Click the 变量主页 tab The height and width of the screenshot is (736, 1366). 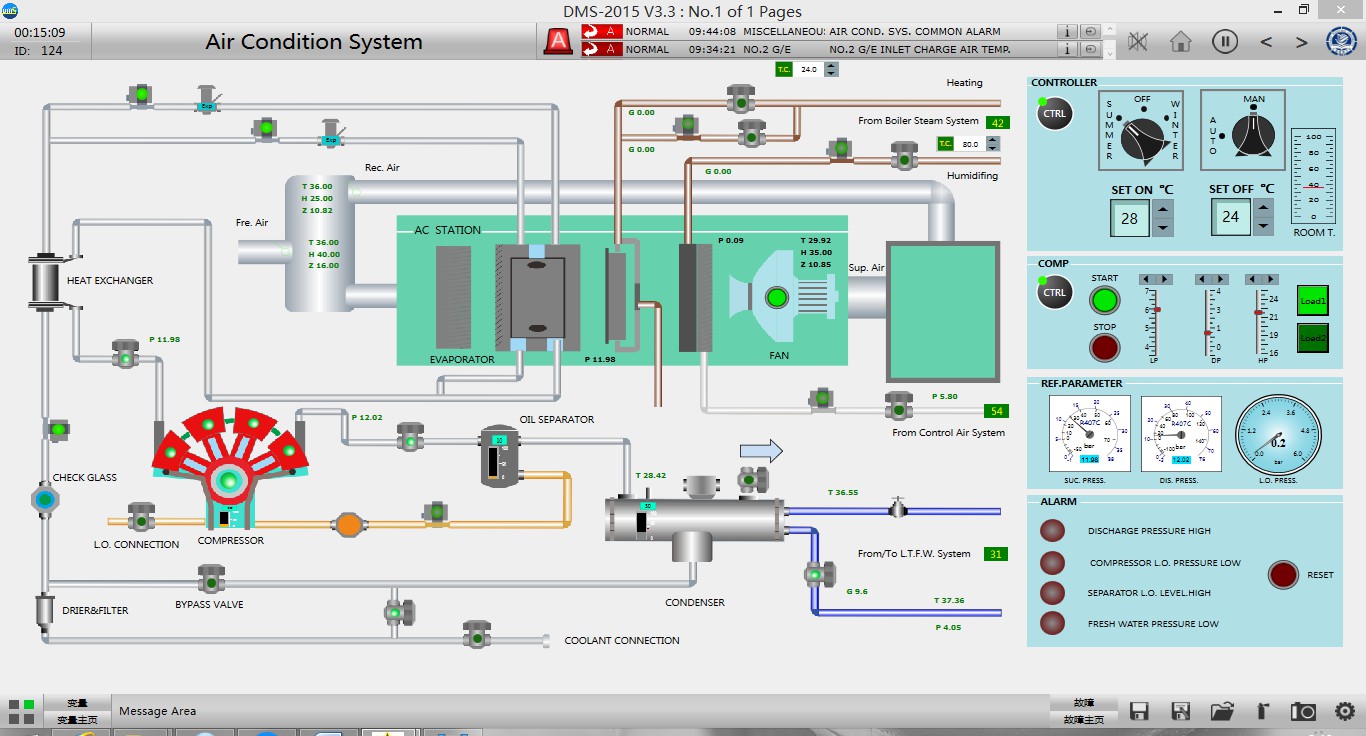[x=77, y=719]
